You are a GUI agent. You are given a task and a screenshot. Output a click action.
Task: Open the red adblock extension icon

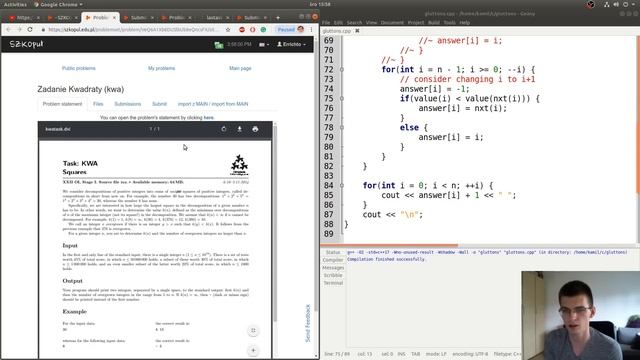click(242, 29)
